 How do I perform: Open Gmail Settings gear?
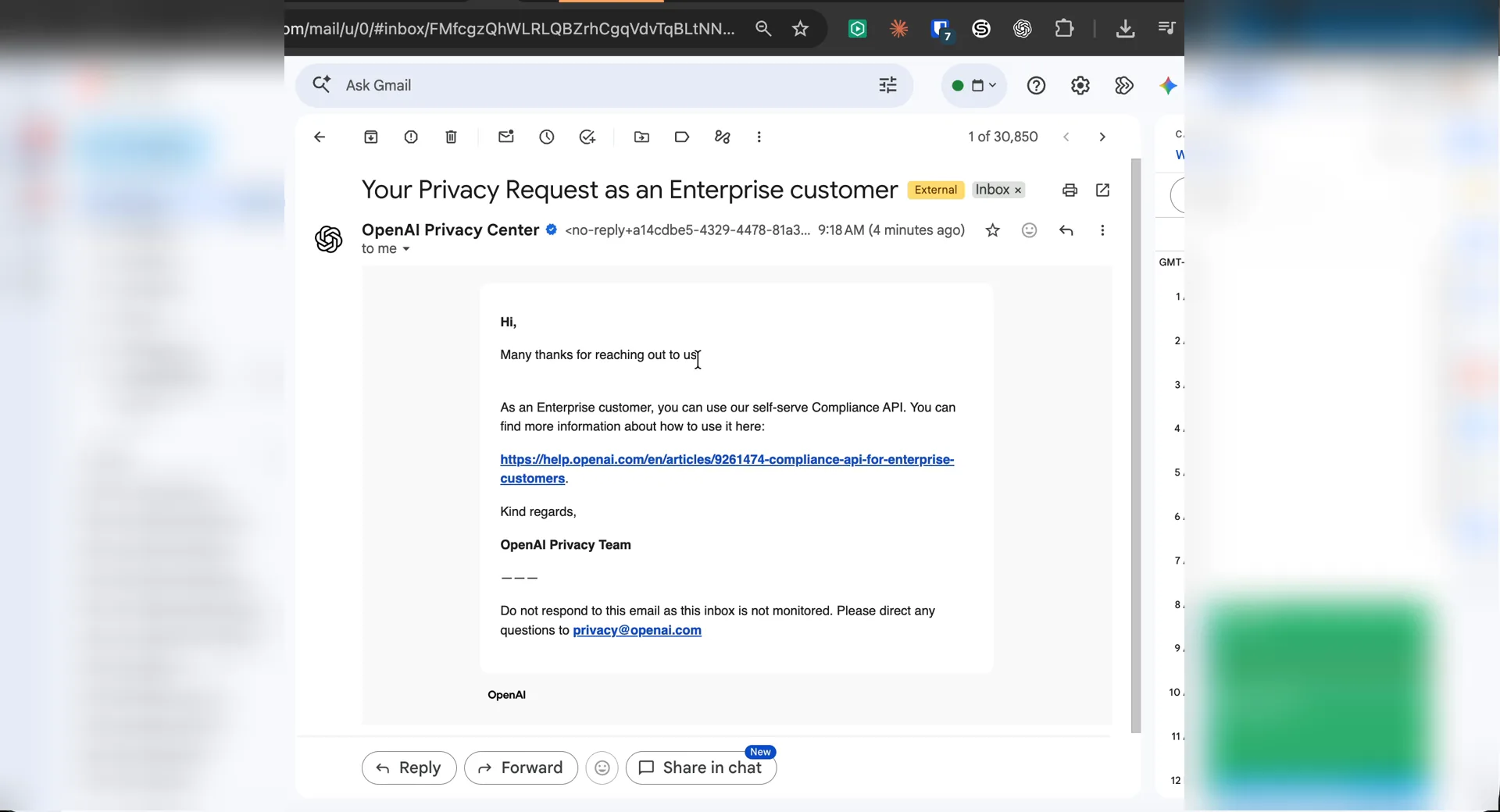(x=1080, y=86)
